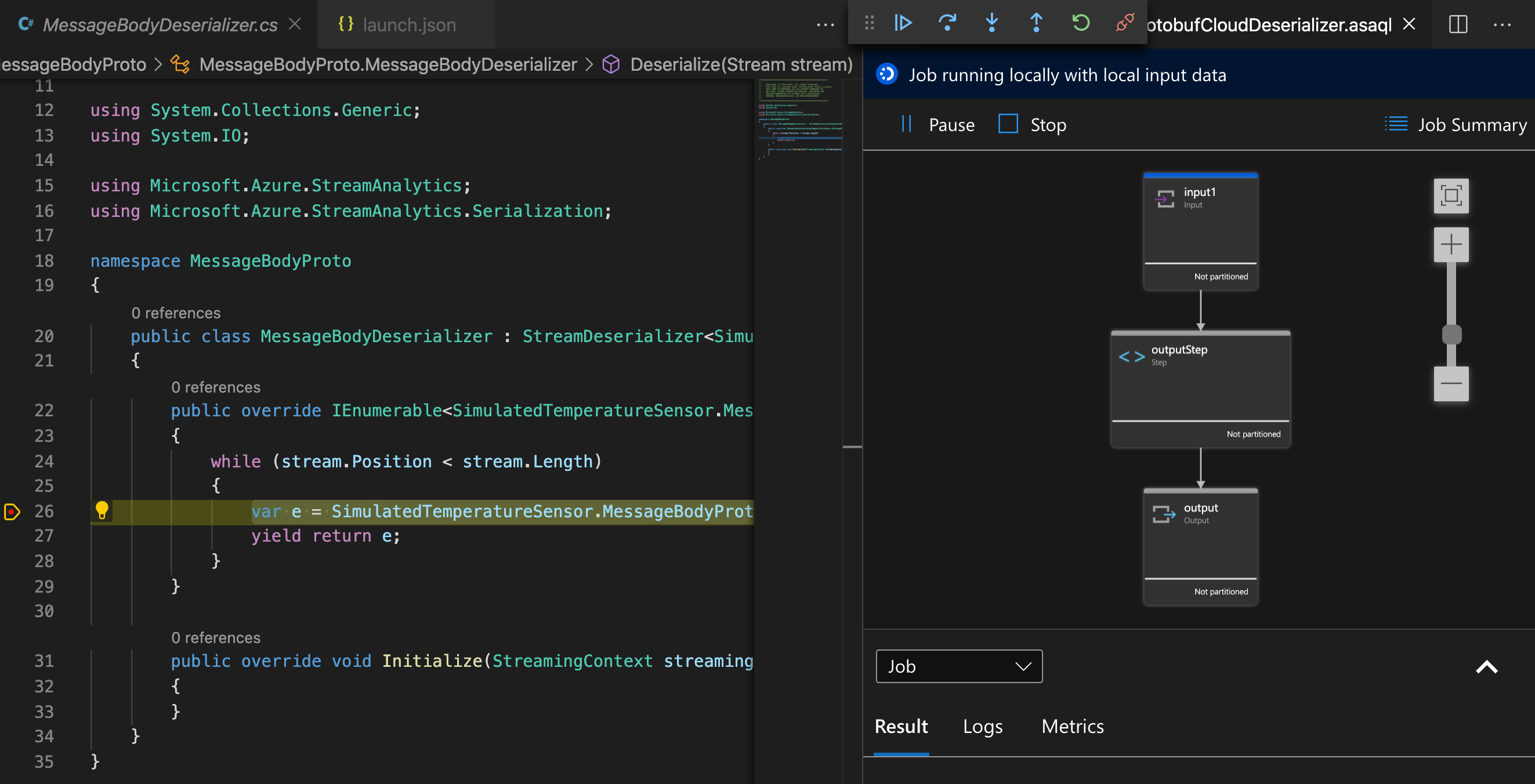Click the Run/Play job button
Image resolution: width=1535 pixels, height=784 pixels.
[905, 23]
